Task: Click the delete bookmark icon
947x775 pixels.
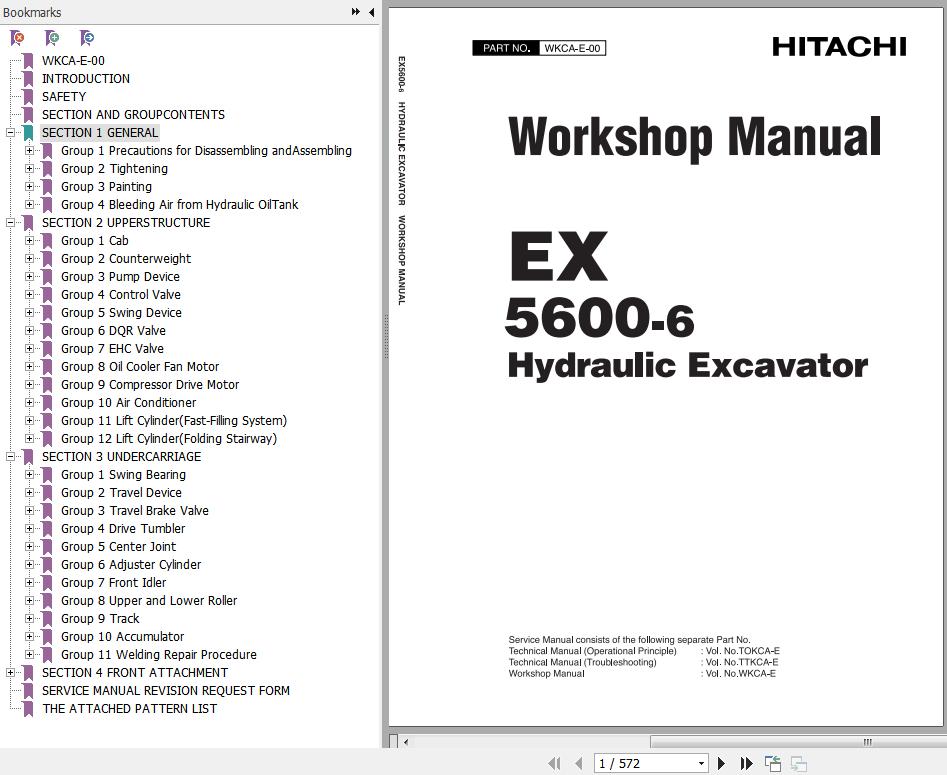Action: click(x=18, y=38)
